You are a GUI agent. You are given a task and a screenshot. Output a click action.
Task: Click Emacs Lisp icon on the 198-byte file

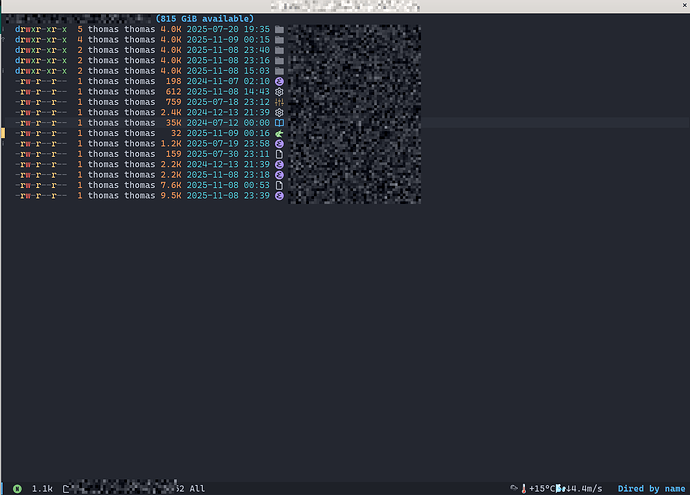pos(279,81)
